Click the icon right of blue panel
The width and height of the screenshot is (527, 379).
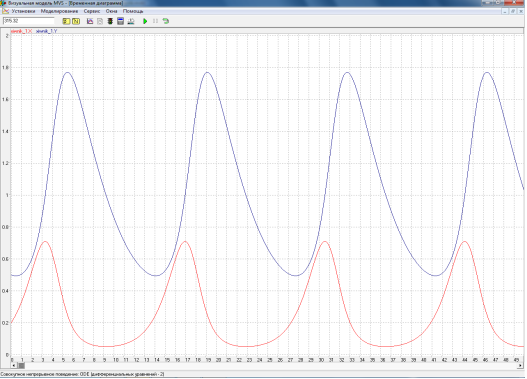(131, 21)
